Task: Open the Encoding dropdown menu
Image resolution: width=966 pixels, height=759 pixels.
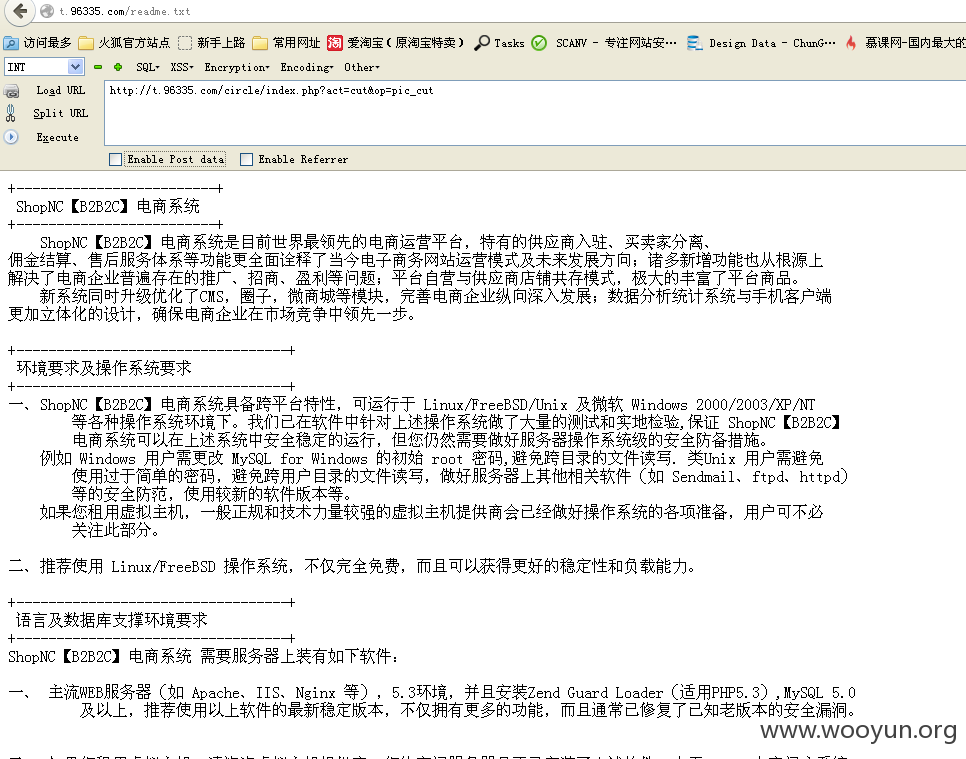Action: coord(307,67)
